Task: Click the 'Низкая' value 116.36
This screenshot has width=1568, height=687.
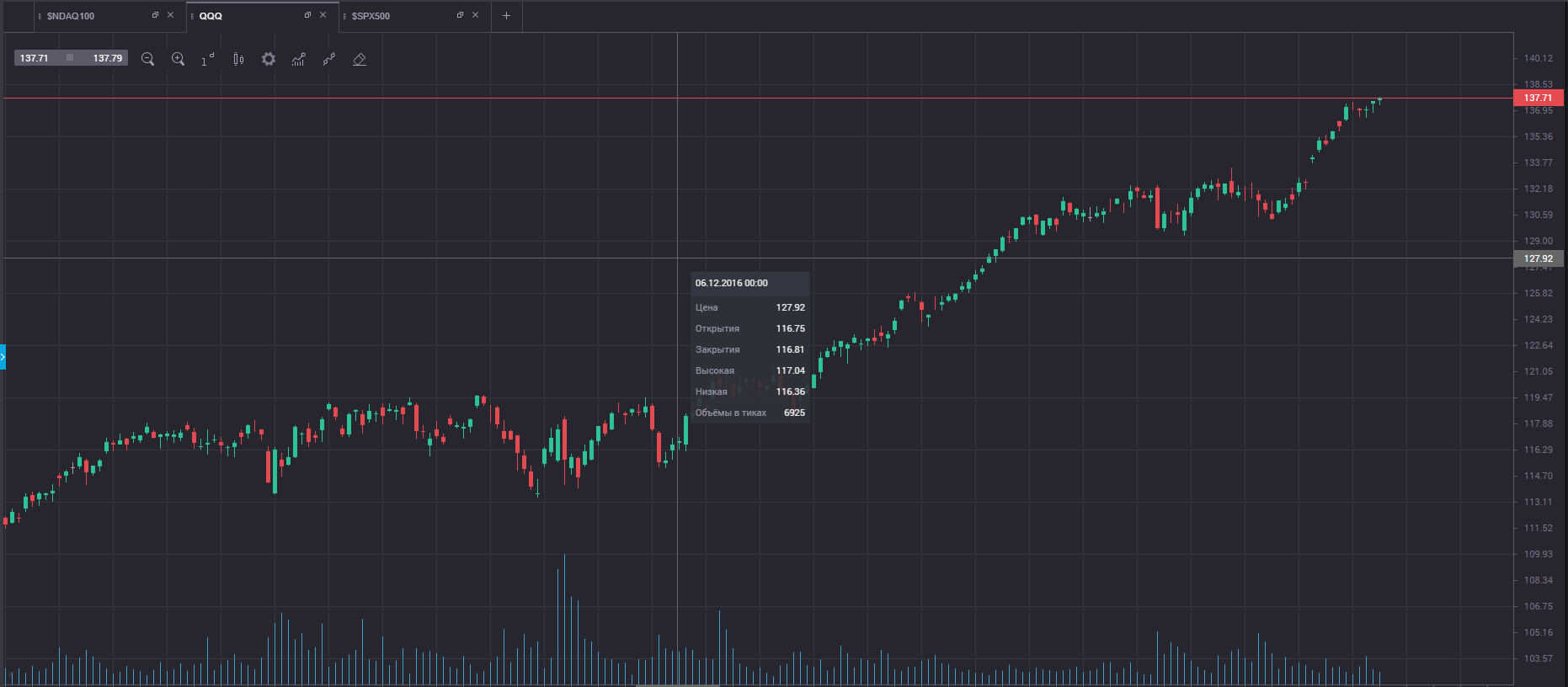Action: [x=791, y=391]
